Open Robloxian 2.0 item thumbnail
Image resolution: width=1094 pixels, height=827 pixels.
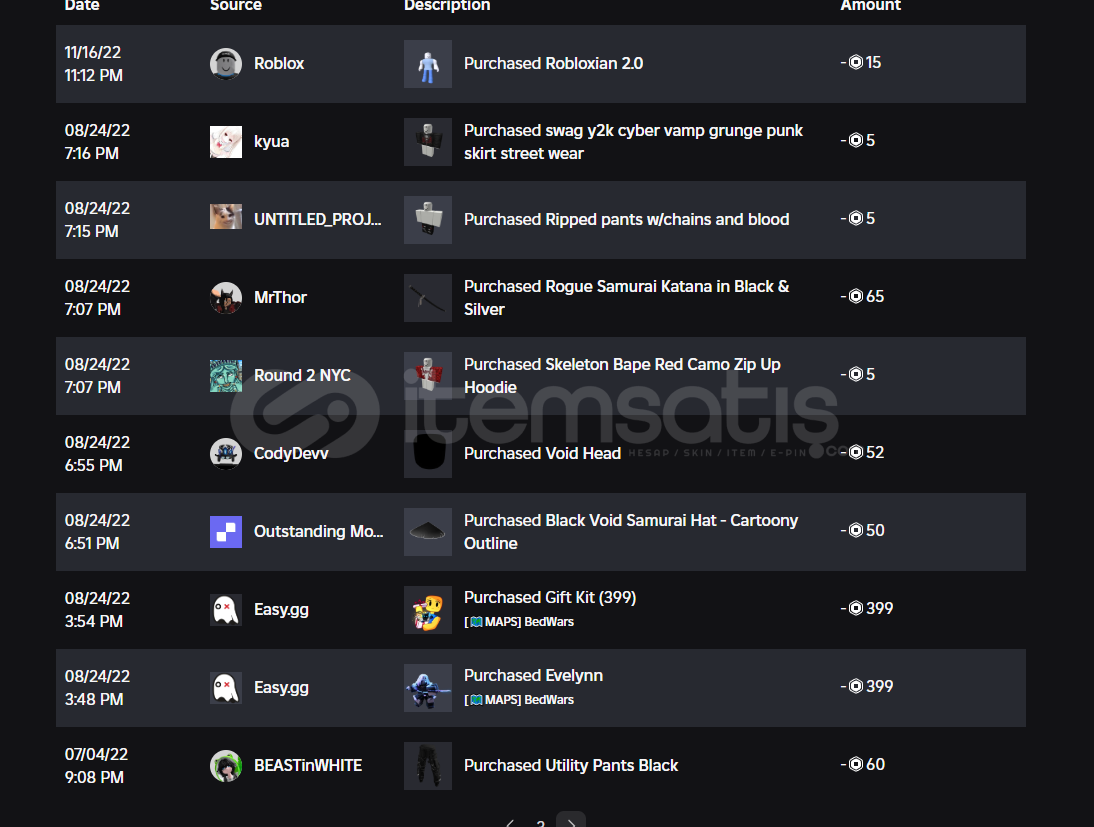click(428, 64)
